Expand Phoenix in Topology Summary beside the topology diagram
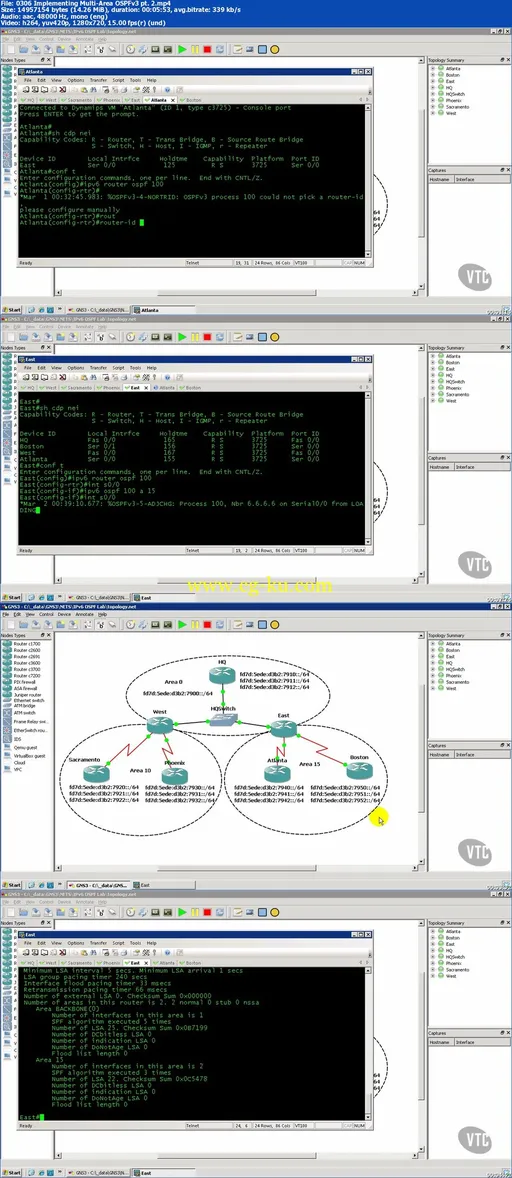This screenshot has width=512, height=1178. [432, 675]
